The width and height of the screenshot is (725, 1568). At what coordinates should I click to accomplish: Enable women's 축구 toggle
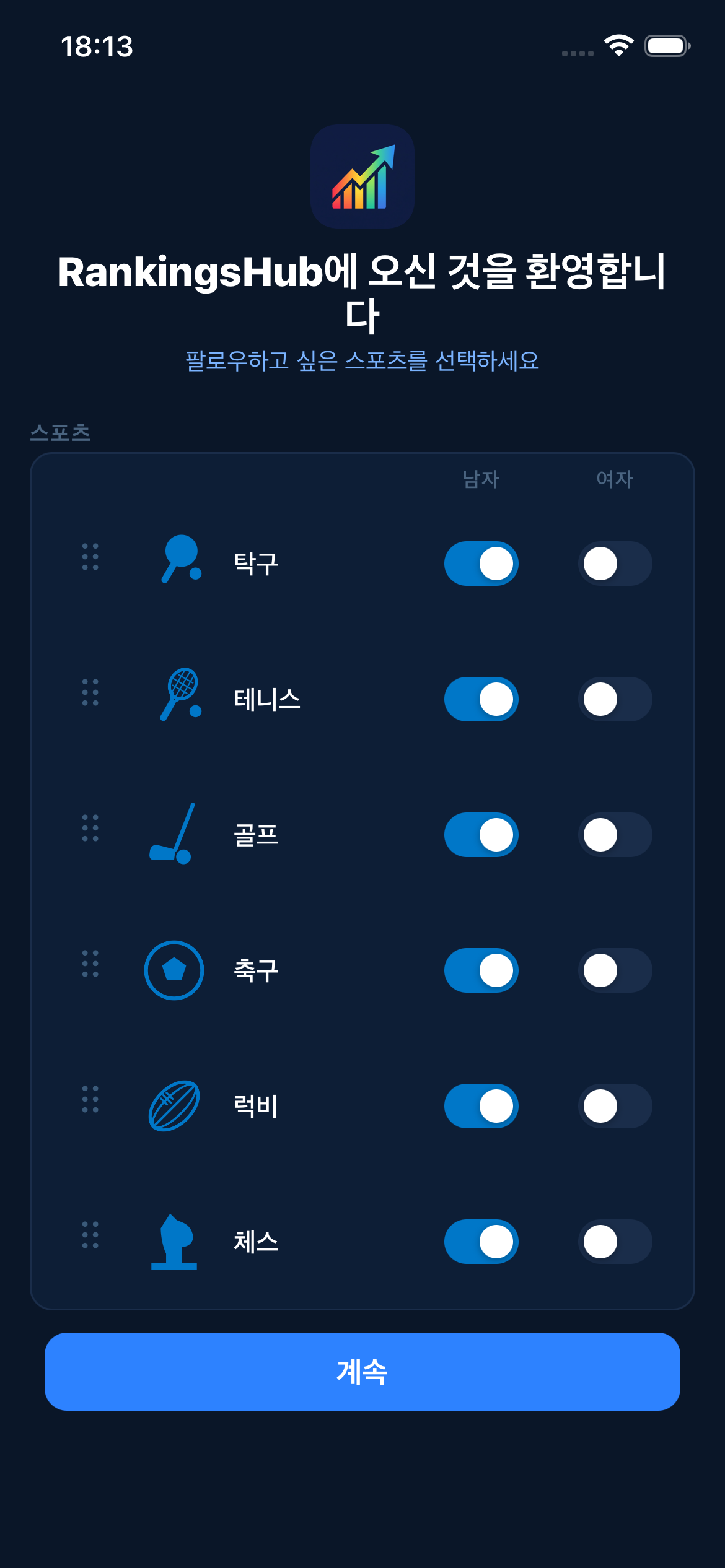tap(615, 970)
